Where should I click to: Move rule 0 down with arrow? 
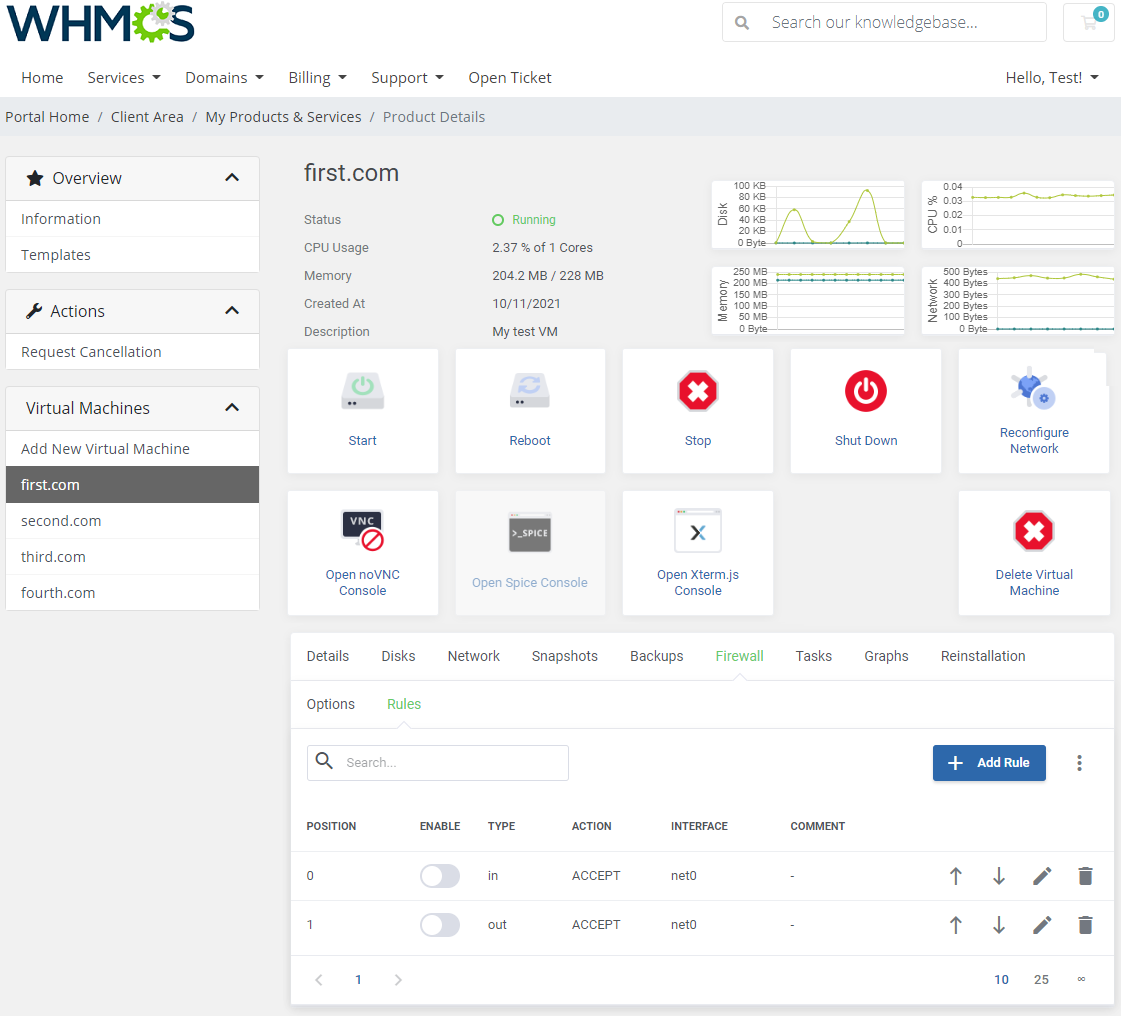[999, 876]
